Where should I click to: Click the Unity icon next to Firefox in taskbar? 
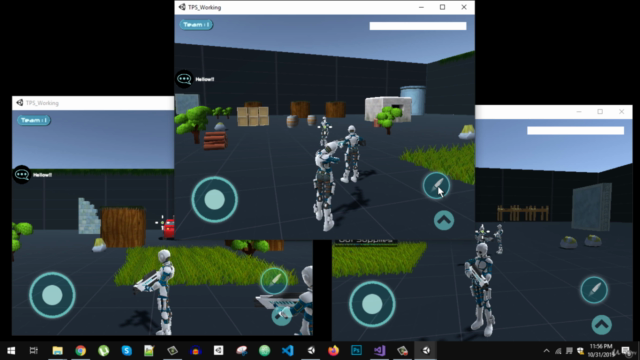311,351
